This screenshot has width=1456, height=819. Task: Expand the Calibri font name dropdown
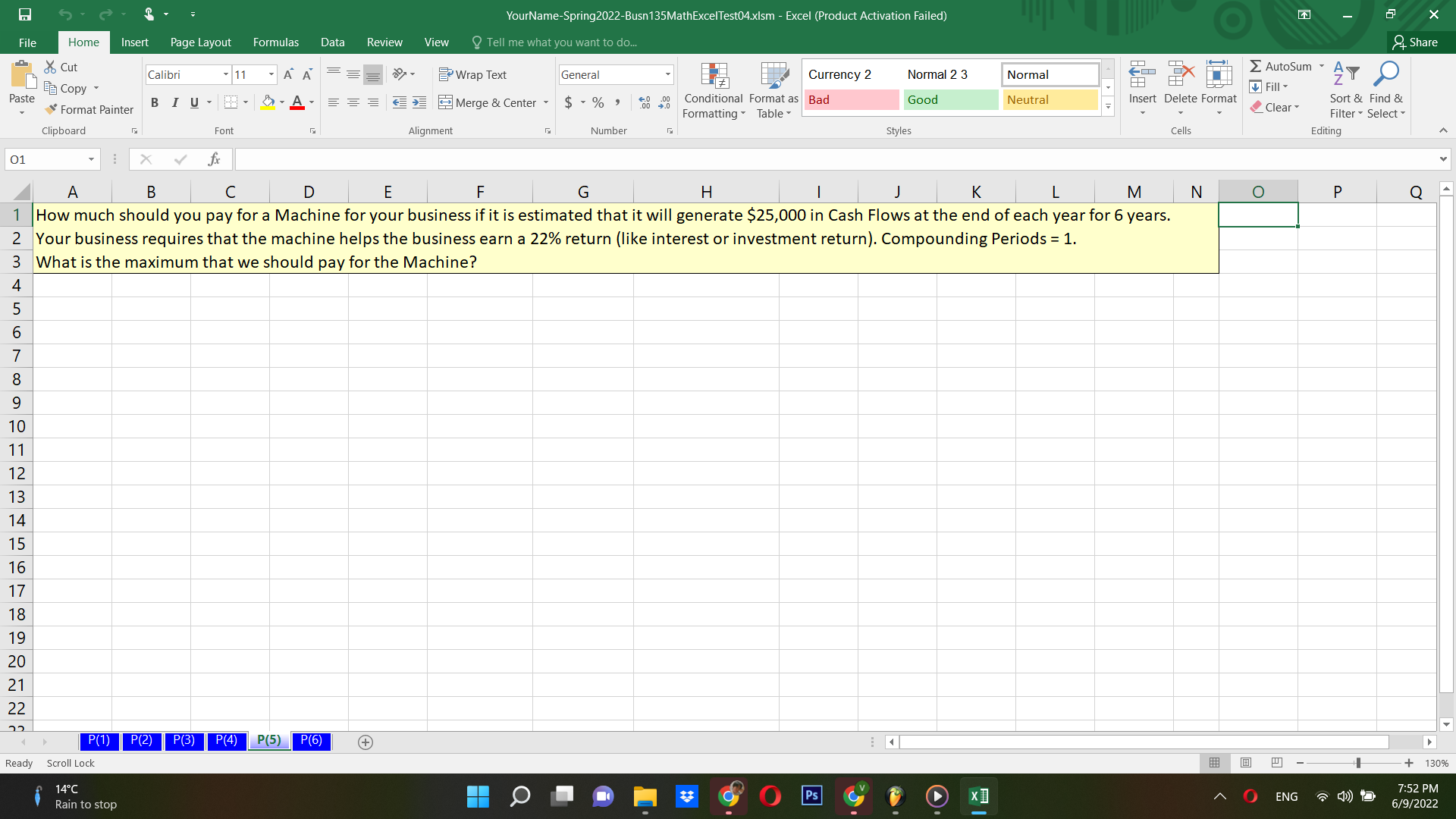225,74
